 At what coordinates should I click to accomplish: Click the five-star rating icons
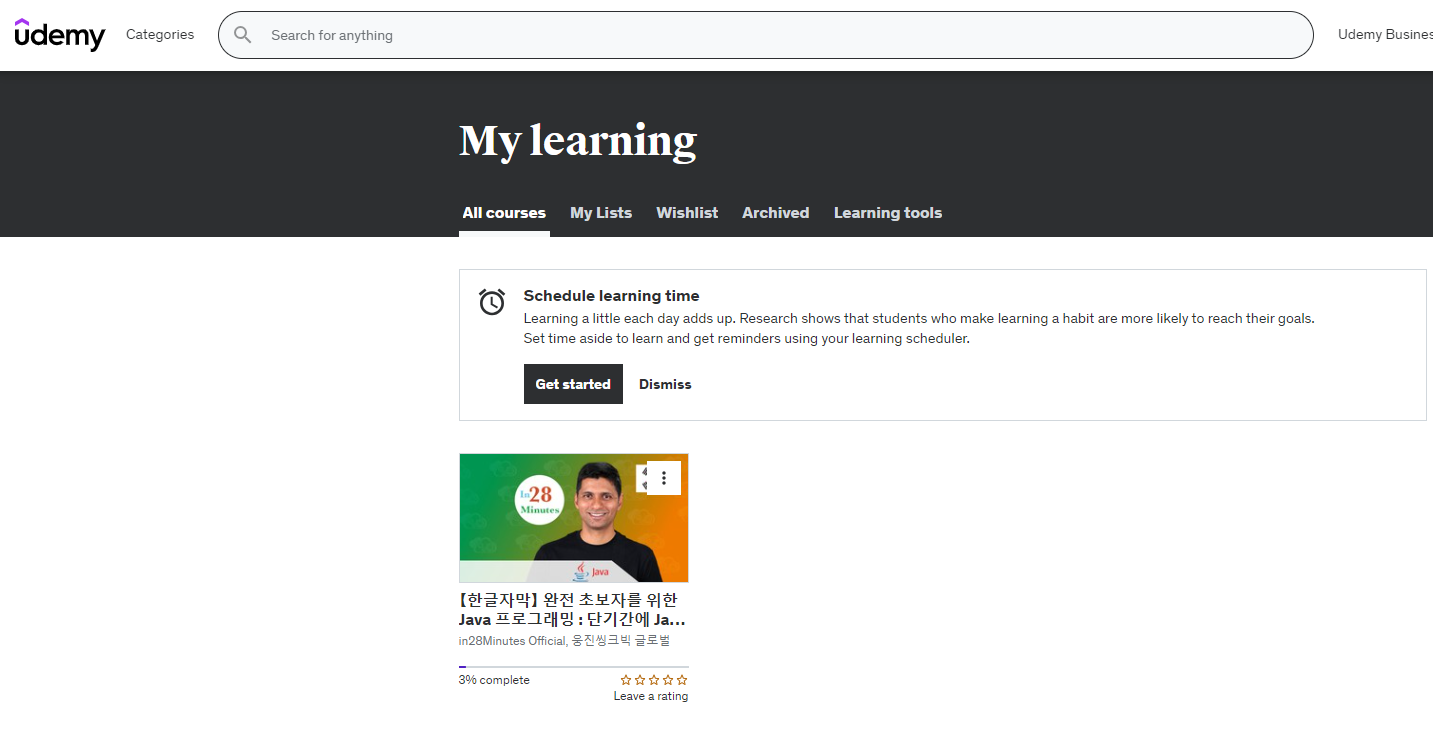(x=654, y=680)
